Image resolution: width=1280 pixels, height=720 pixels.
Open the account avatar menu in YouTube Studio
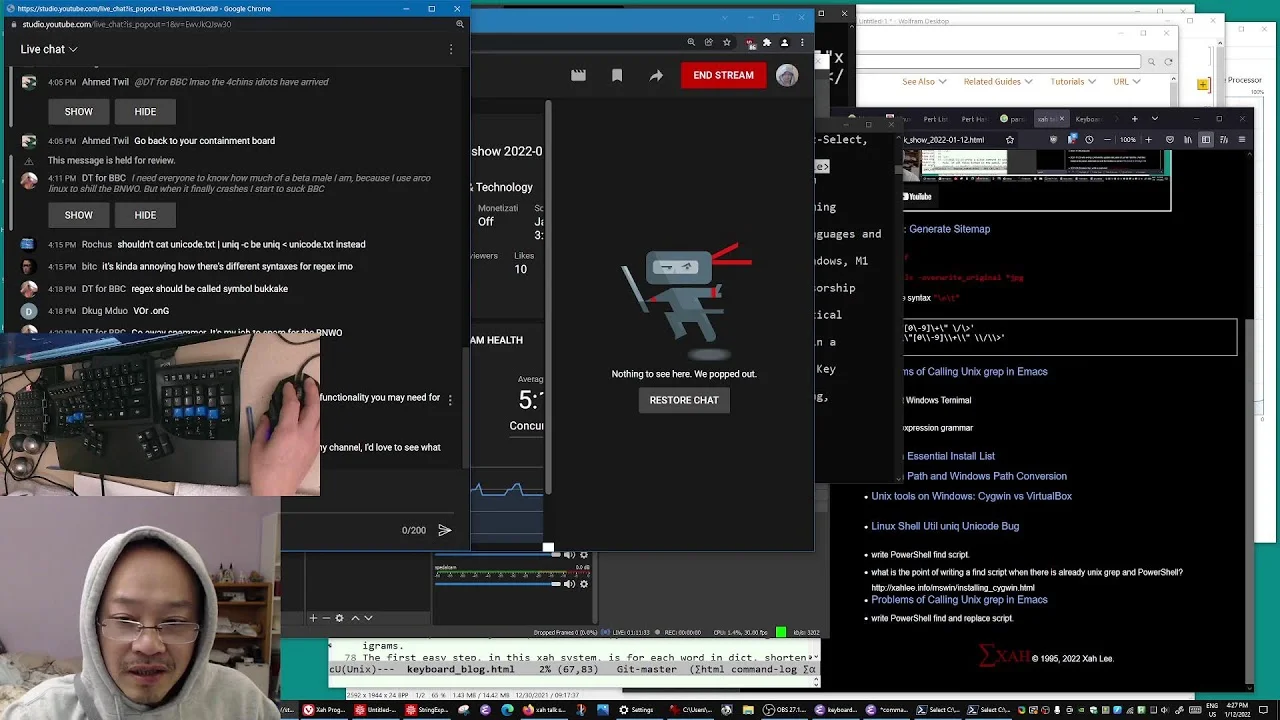click(x=787, y=75)
